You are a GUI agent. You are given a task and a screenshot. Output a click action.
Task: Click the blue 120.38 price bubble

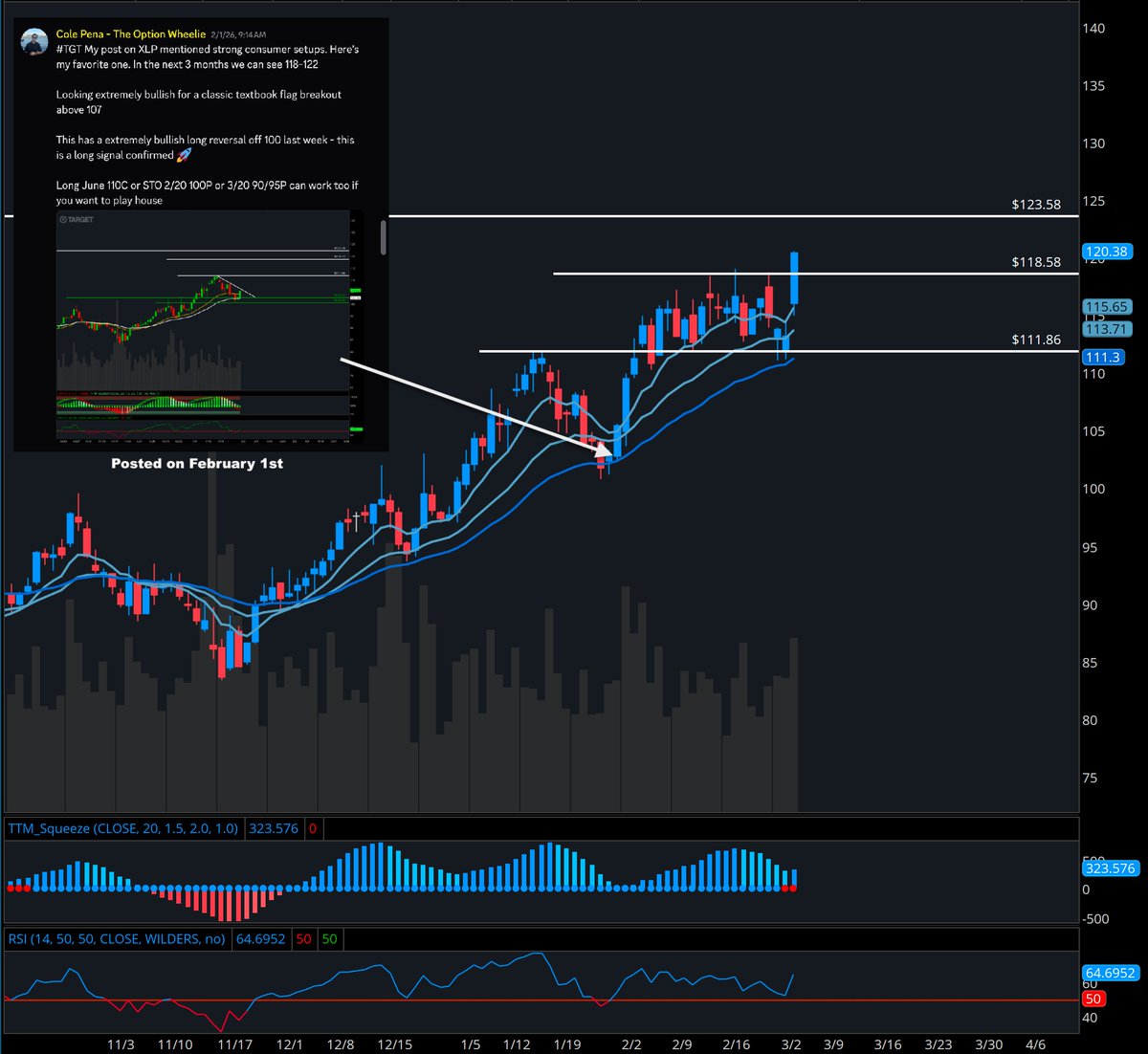click(1107, 252)
